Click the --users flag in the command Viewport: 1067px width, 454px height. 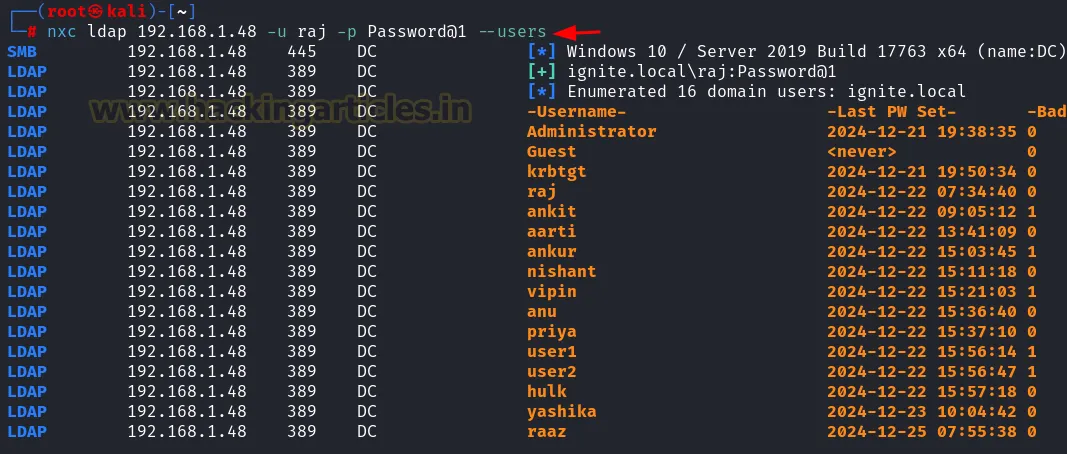coord(512,32)
